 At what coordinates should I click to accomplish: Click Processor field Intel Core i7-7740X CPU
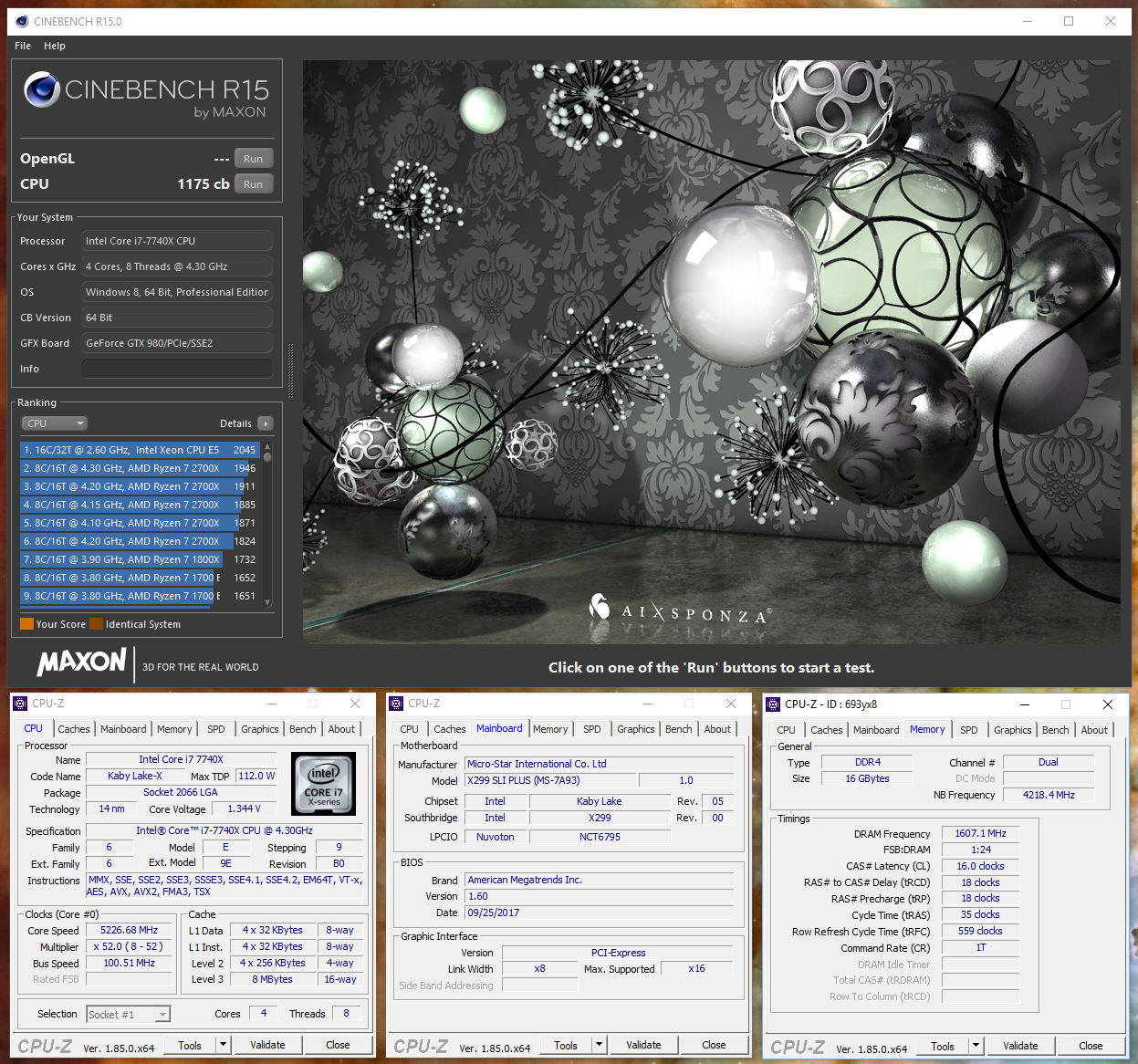pos(177,241)
